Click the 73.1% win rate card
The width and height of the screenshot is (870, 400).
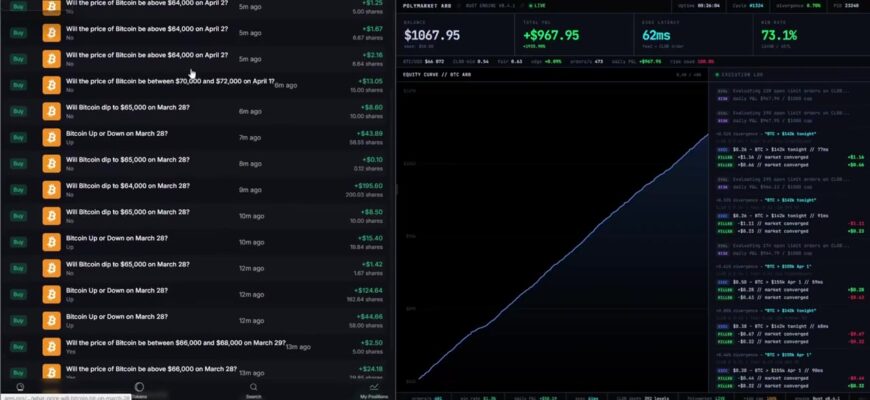[811, 34]
